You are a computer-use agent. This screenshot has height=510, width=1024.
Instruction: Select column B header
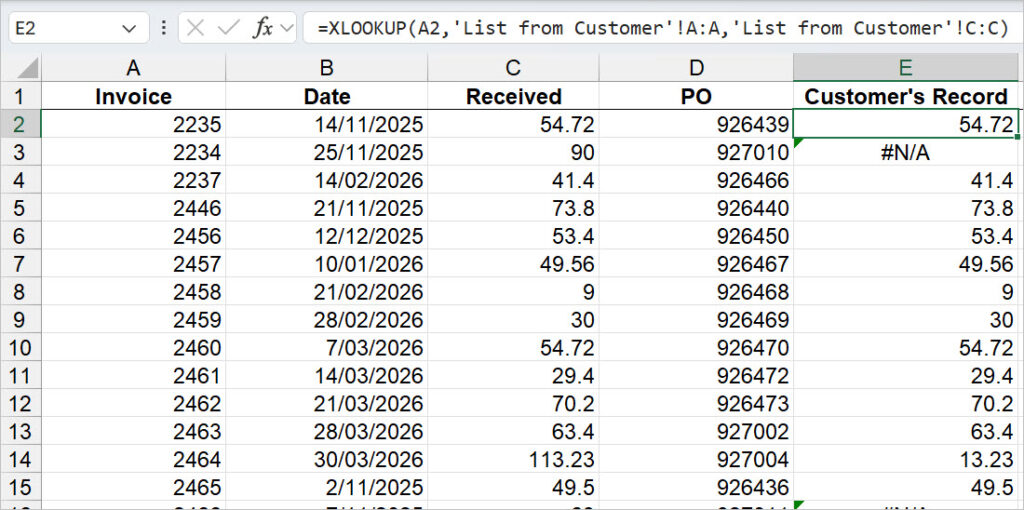pos(327,68)
